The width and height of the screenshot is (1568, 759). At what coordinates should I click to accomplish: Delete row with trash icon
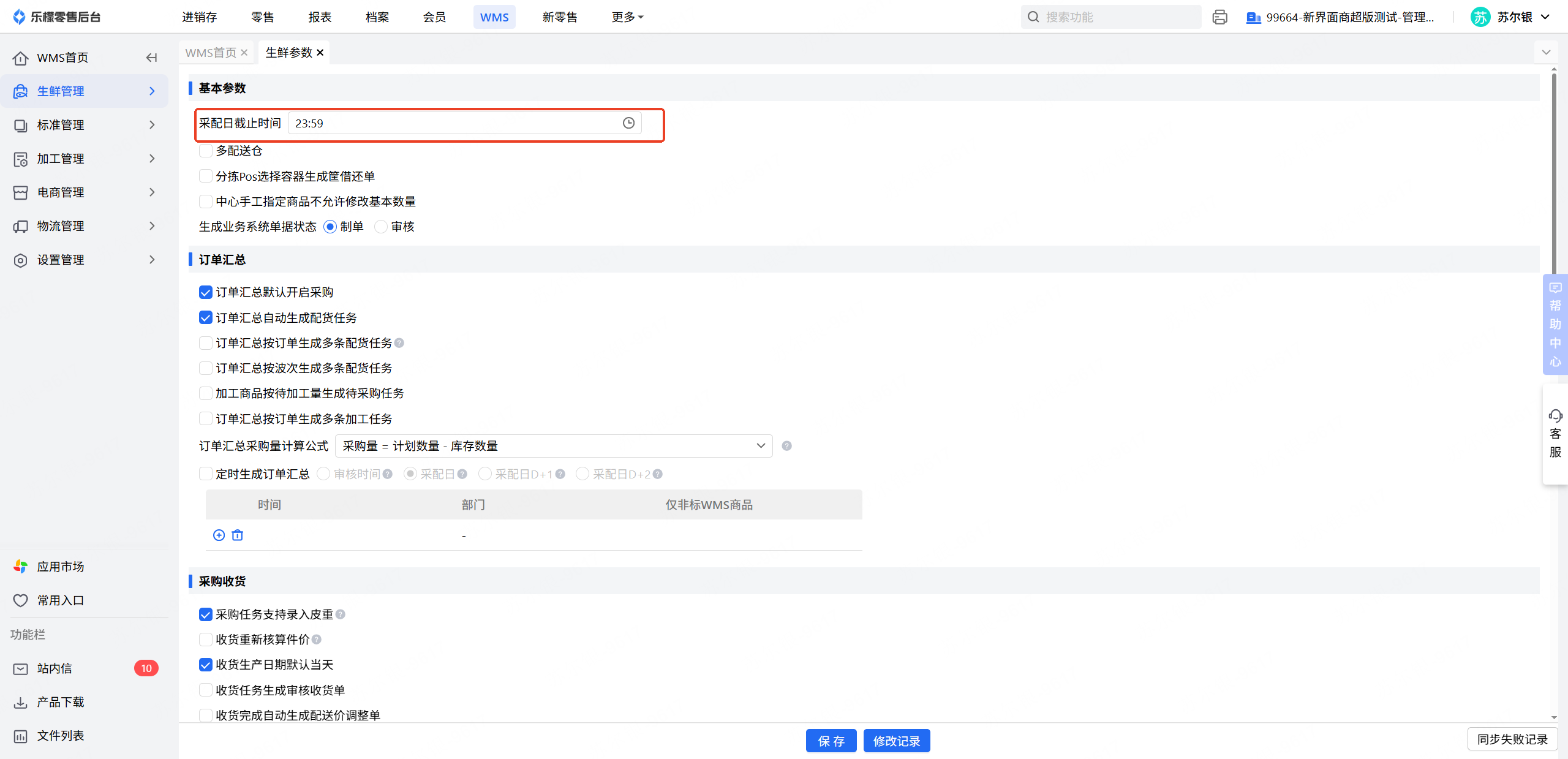238,535
